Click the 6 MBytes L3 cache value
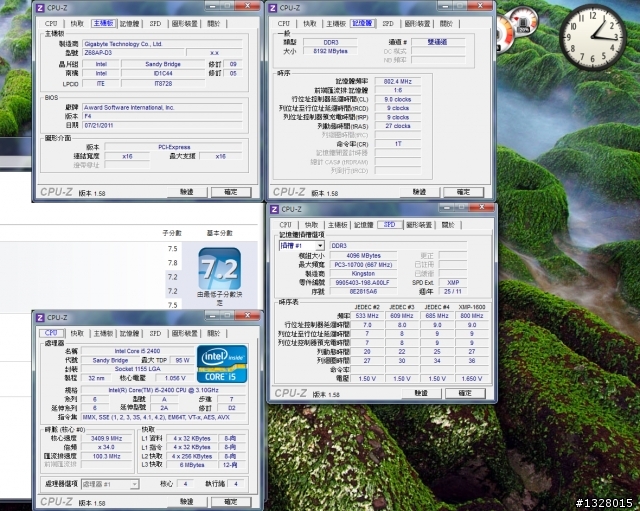 192,465
